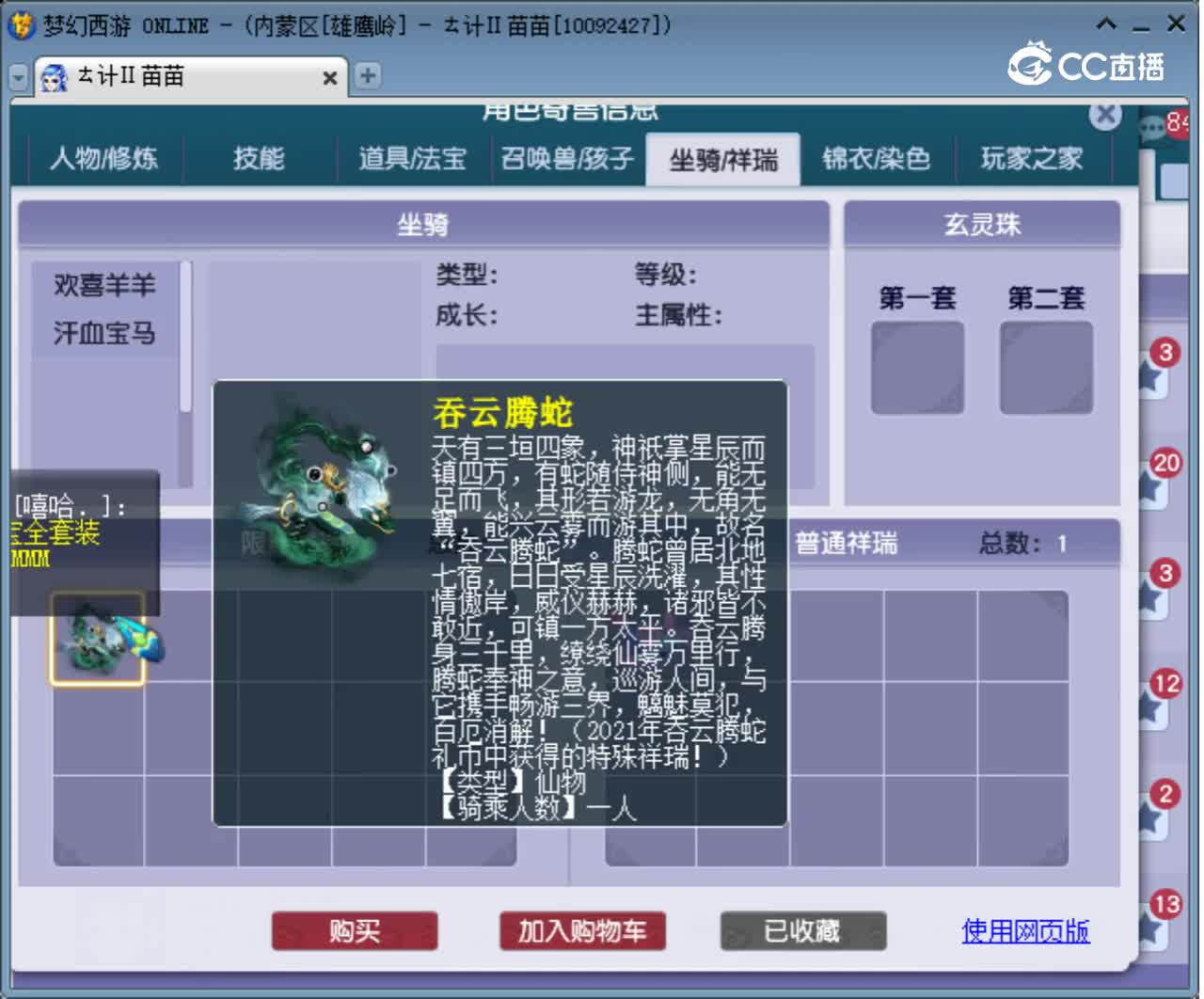1204x999 pixels.
Task: Click the CC直播 logo
Action: 1086,64
